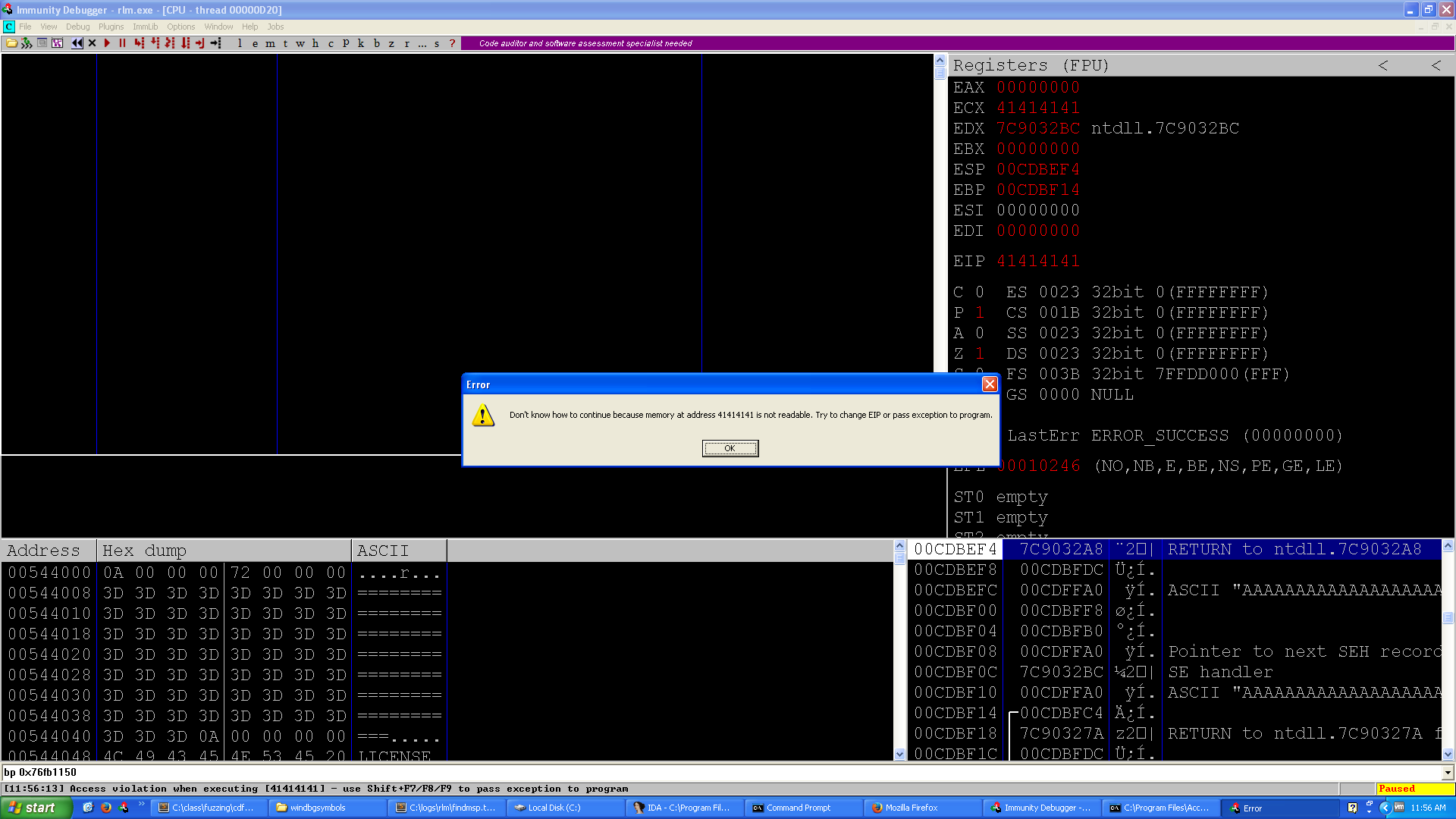
Task: Show the memory map 'm' window
Action: [x=270, y=43]
